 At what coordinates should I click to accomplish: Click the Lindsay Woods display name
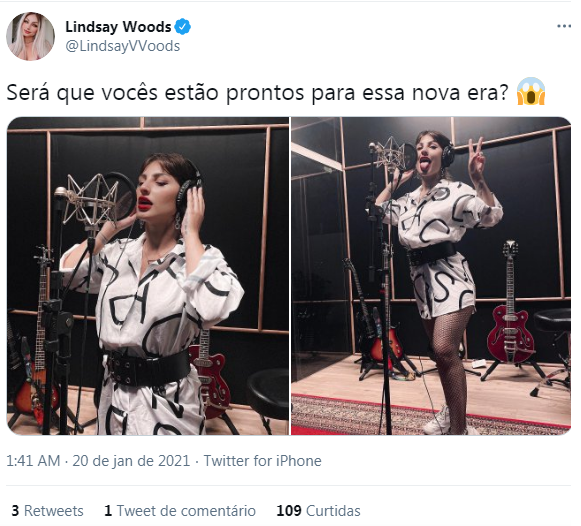[x=118, y=27]
